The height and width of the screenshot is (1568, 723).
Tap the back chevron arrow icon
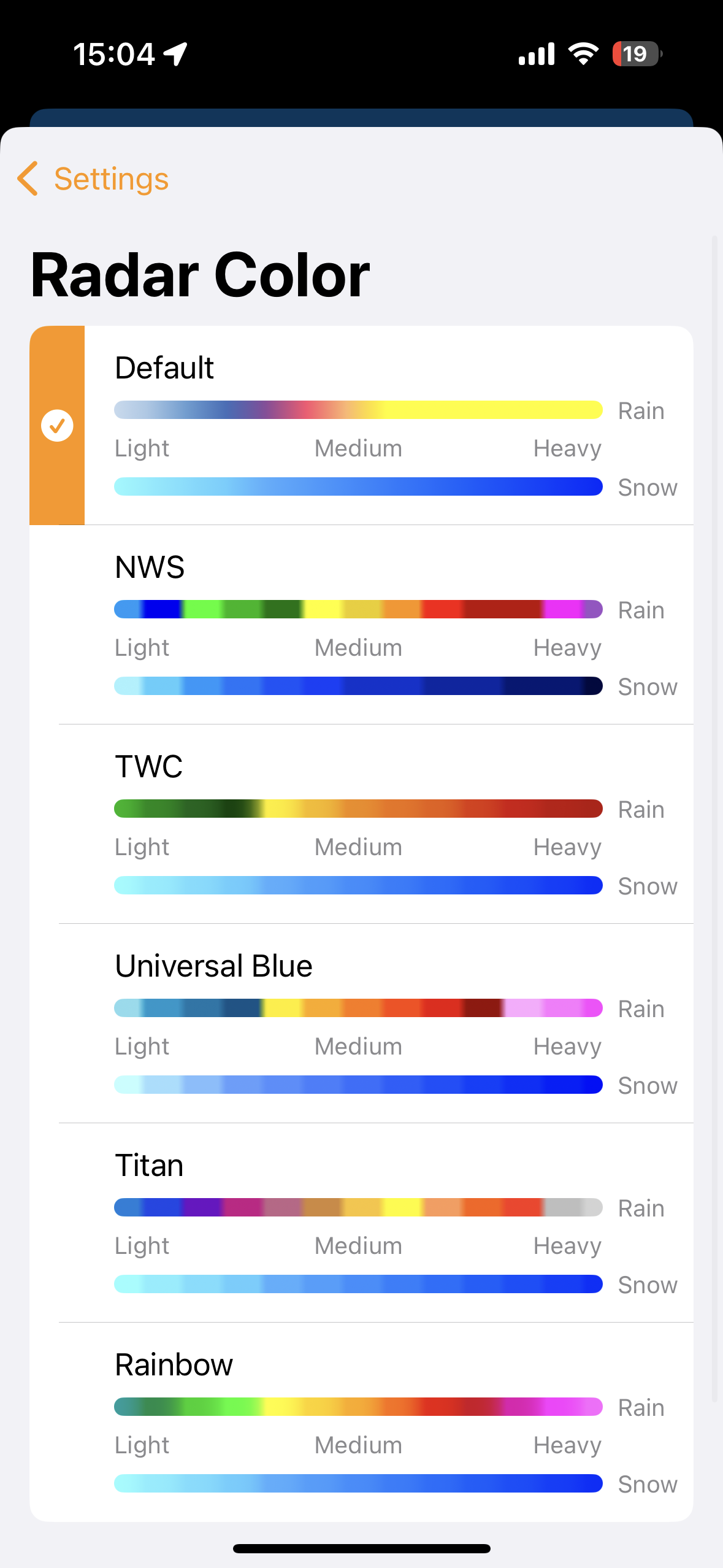click(28, 179)
